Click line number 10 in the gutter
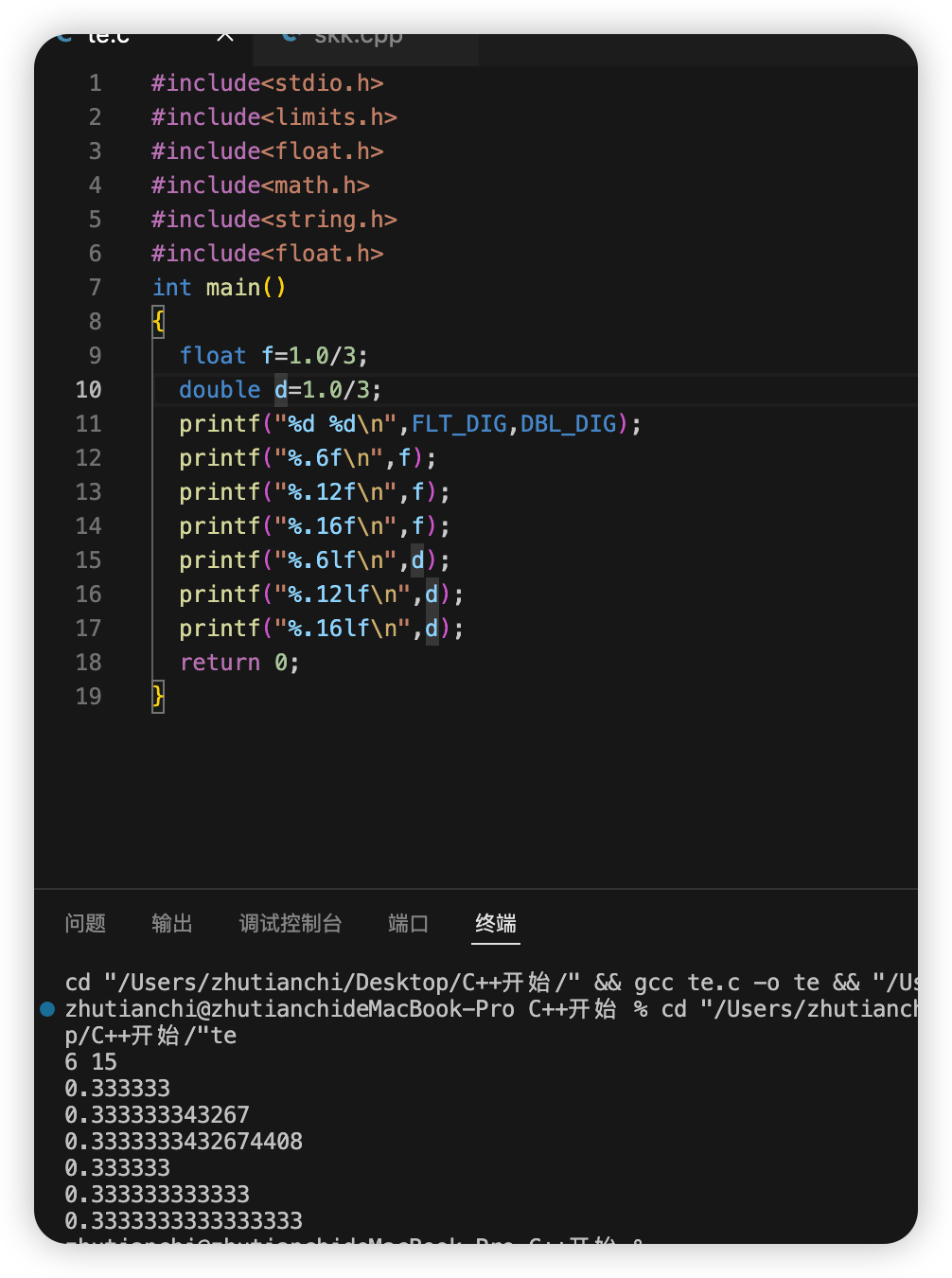 [89, 390]
